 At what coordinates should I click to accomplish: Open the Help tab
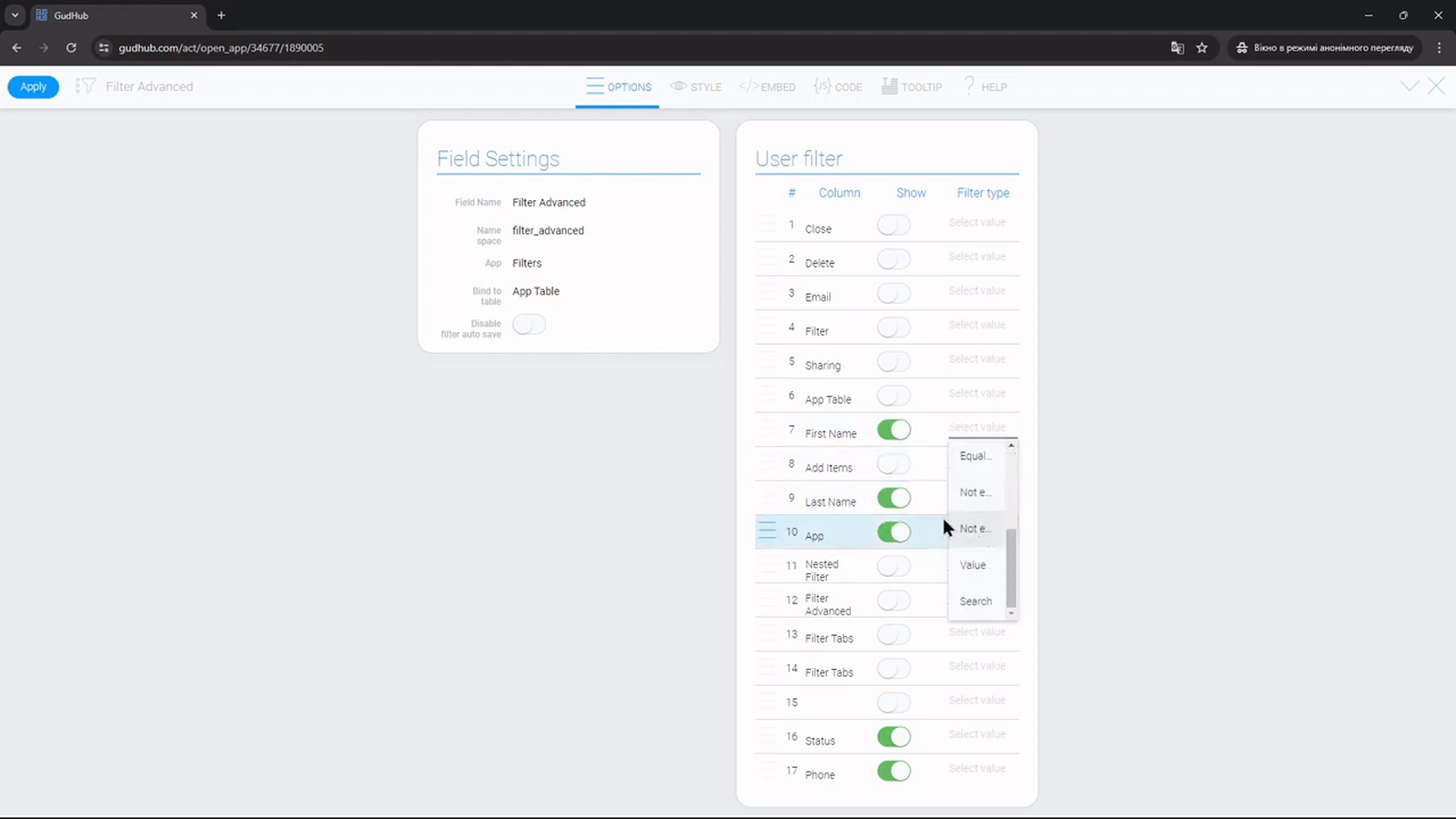coord(986,86)
